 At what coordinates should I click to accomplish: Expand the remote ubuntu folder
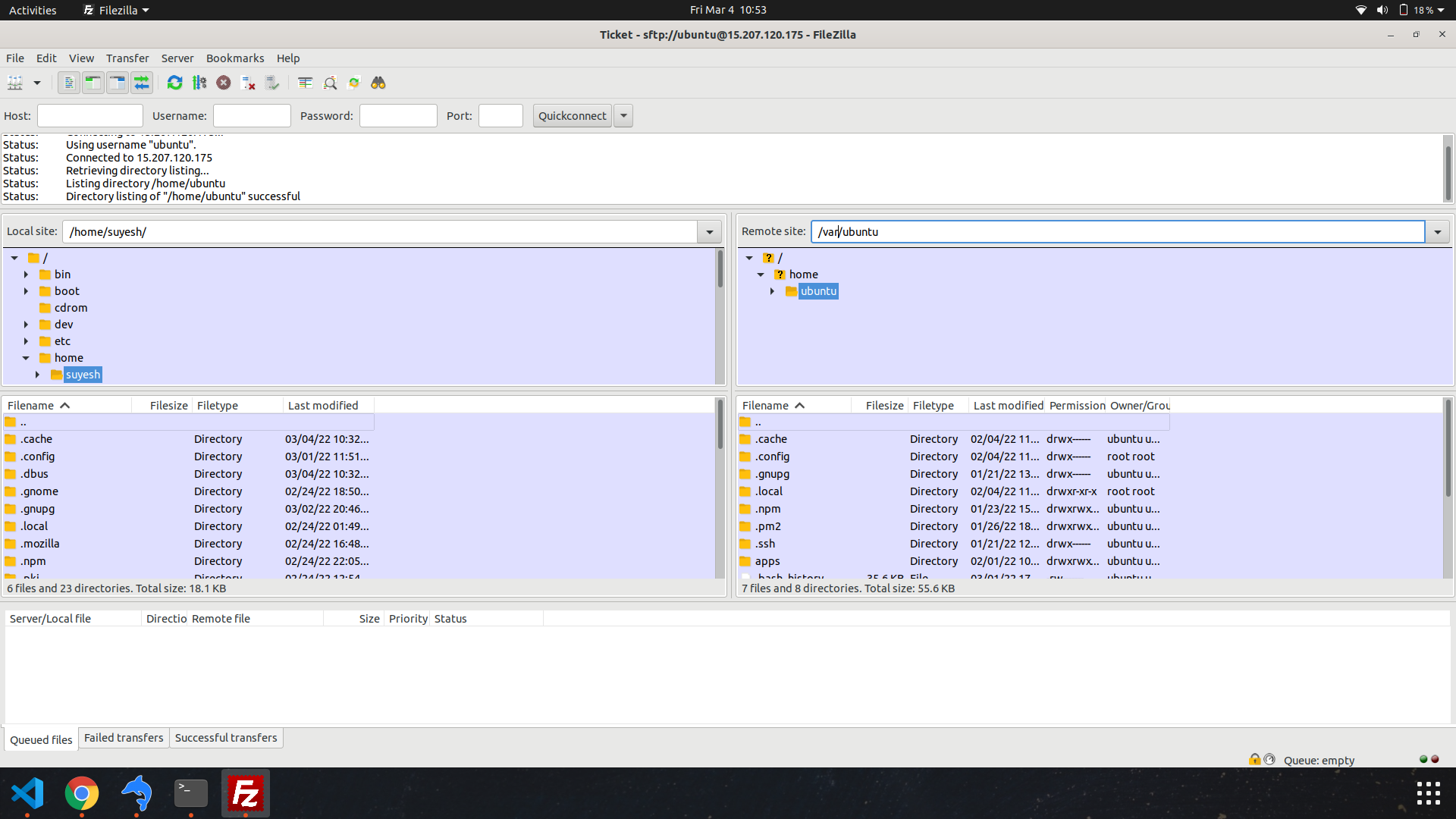point(772,291)
